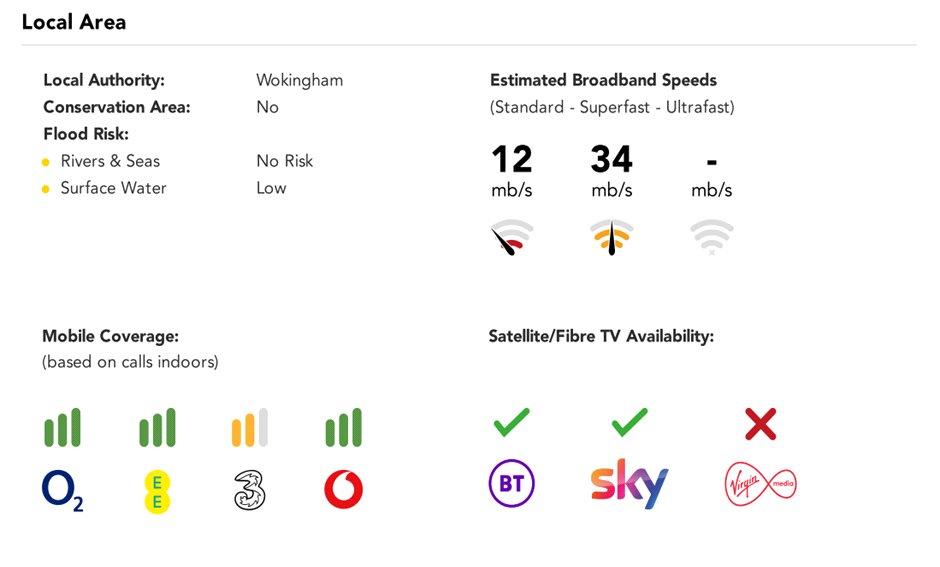This screenshot has height=567, width=940.
Task: Click the Wokingham local authority text
Action: point(300,80)
